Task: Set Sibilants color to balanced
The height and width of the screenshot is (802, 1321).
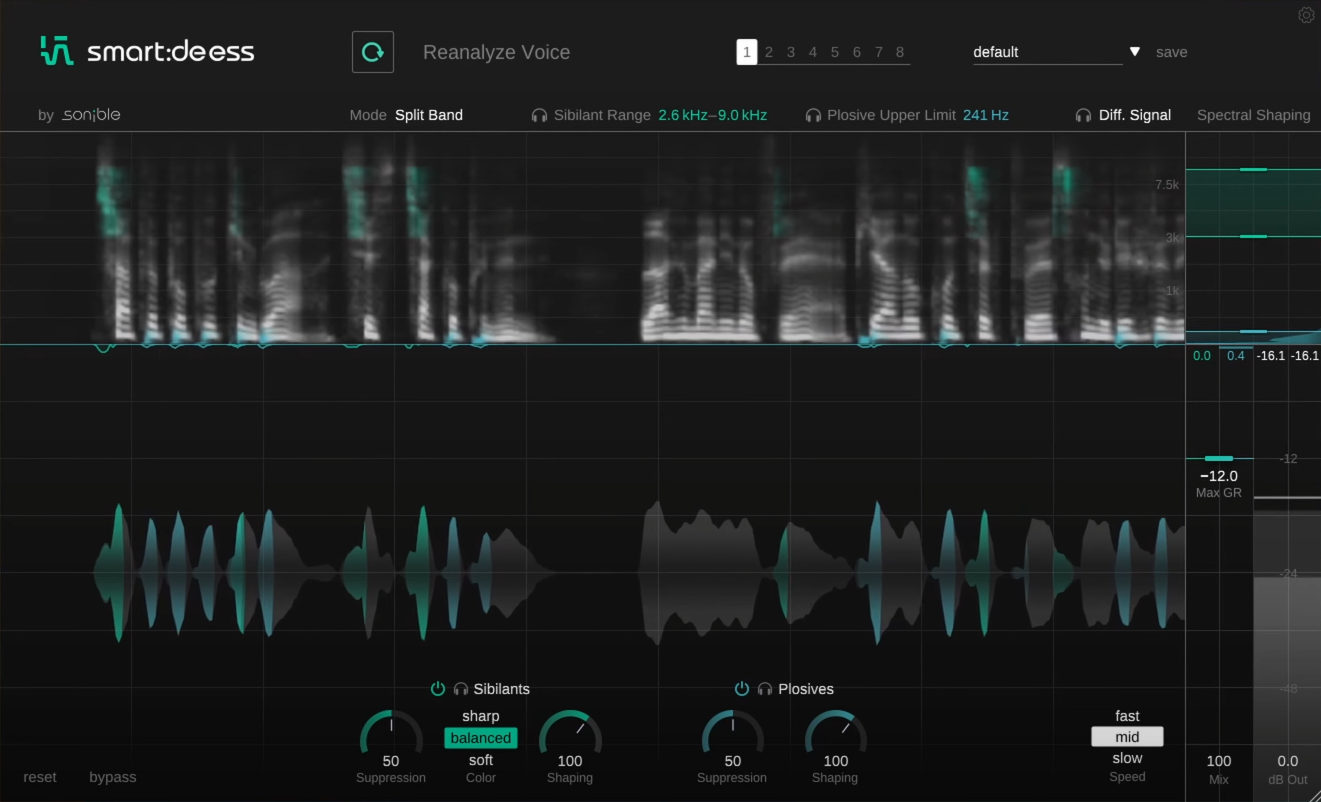Action: coord(481,738)
